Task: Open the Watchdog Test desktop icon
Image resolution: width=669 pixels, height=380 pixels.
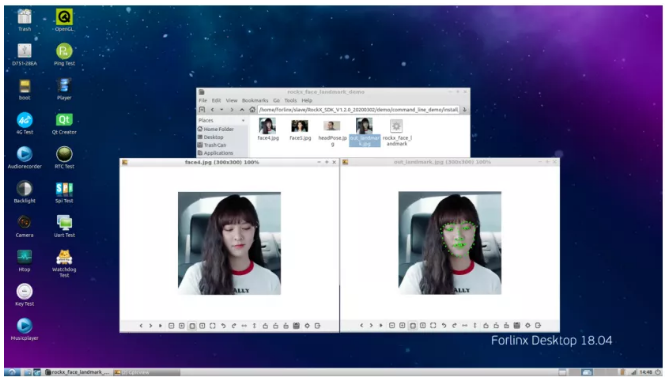Action: [x=64, y=263]
